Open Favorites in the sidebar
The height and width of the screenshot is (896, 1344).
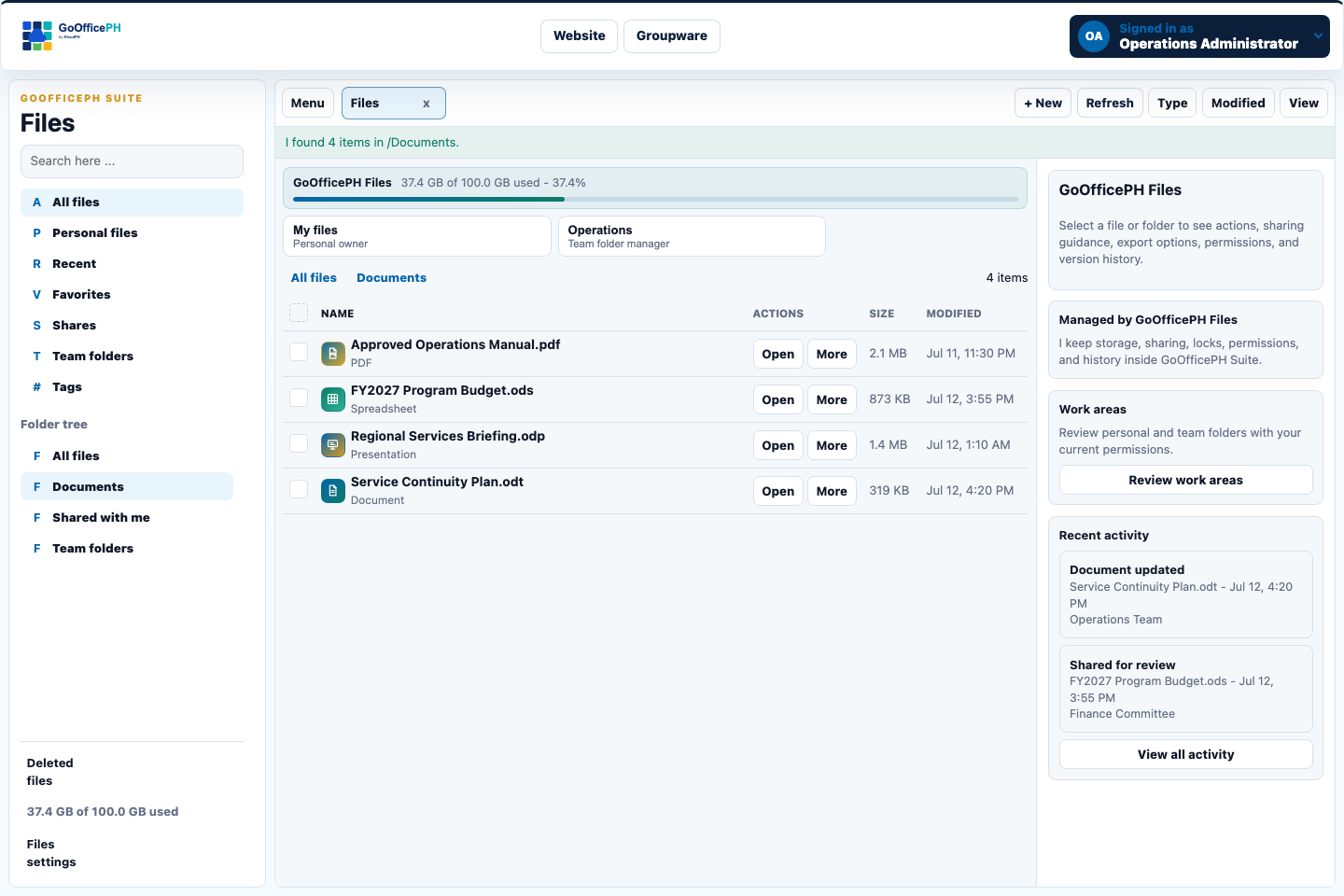[x=132, y=295]
